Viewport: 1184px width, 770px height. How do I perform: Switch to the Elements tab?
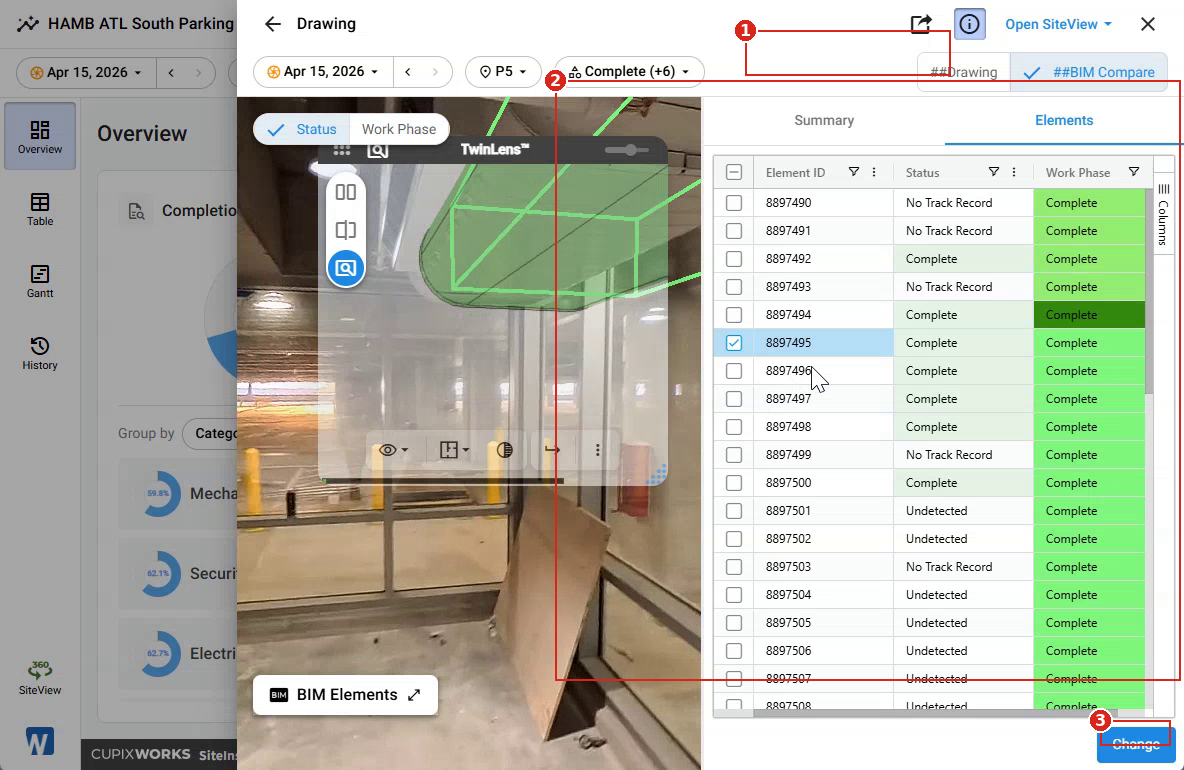coord(1064,120)
